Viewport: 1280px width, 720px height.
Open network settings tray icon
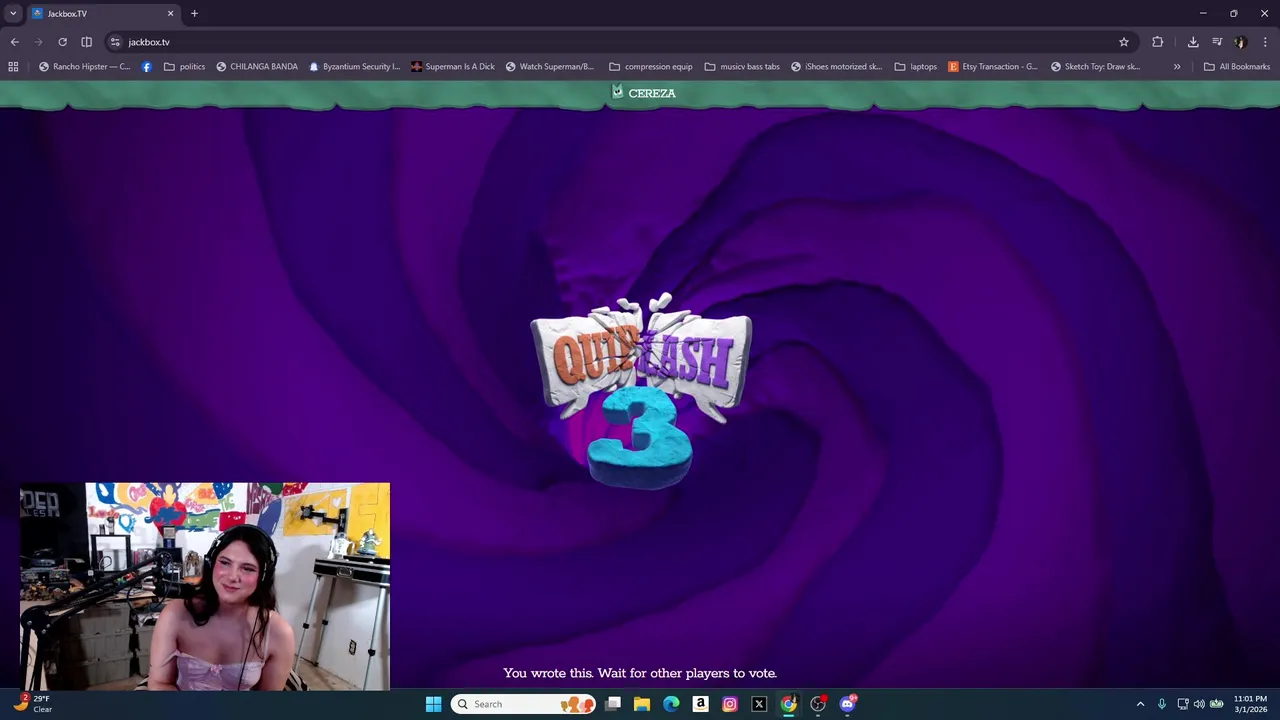coord(1183,704)
